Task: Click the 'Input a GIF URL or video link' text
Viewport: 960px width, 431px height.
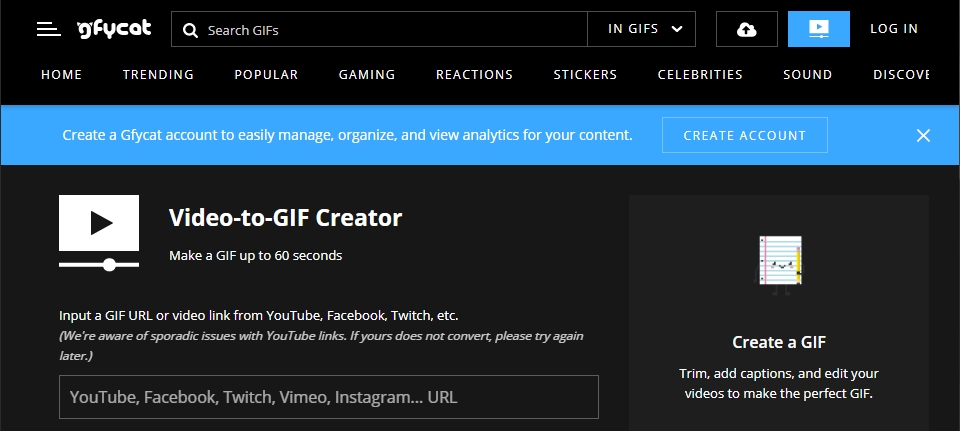Action: [x=258, y=316]
